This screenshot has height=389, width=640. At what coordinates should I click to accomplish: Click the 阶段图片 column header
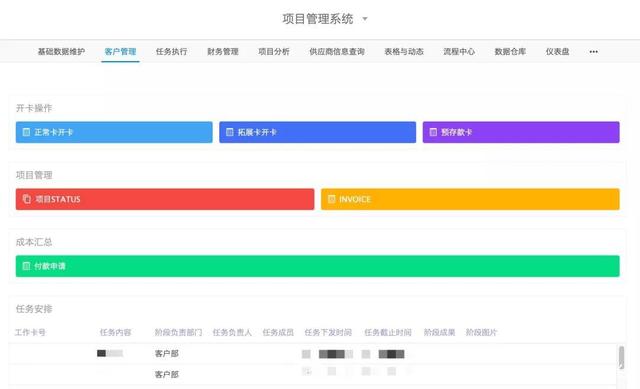pyautogui.click(x=482, y=332)
